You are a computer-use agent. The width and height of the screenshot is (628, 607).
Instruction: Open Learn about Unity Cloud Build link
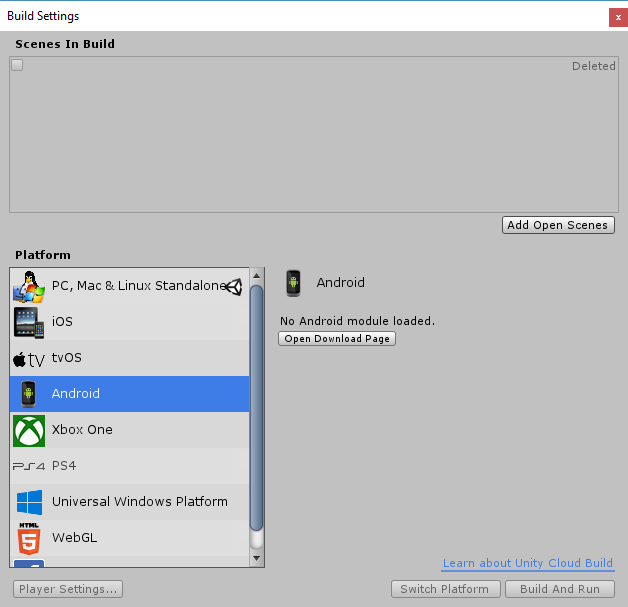point(527,563)
